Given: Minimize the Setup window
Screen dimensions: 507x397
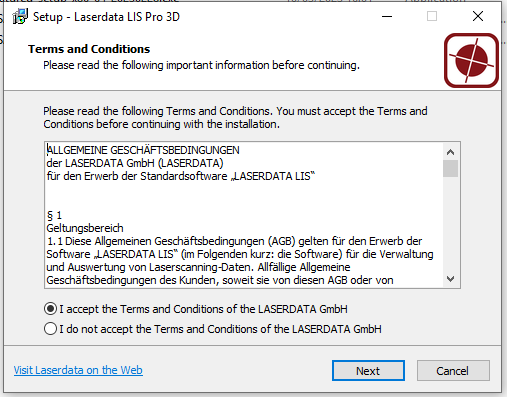Looking at the screenshot, I should point(387,16).
